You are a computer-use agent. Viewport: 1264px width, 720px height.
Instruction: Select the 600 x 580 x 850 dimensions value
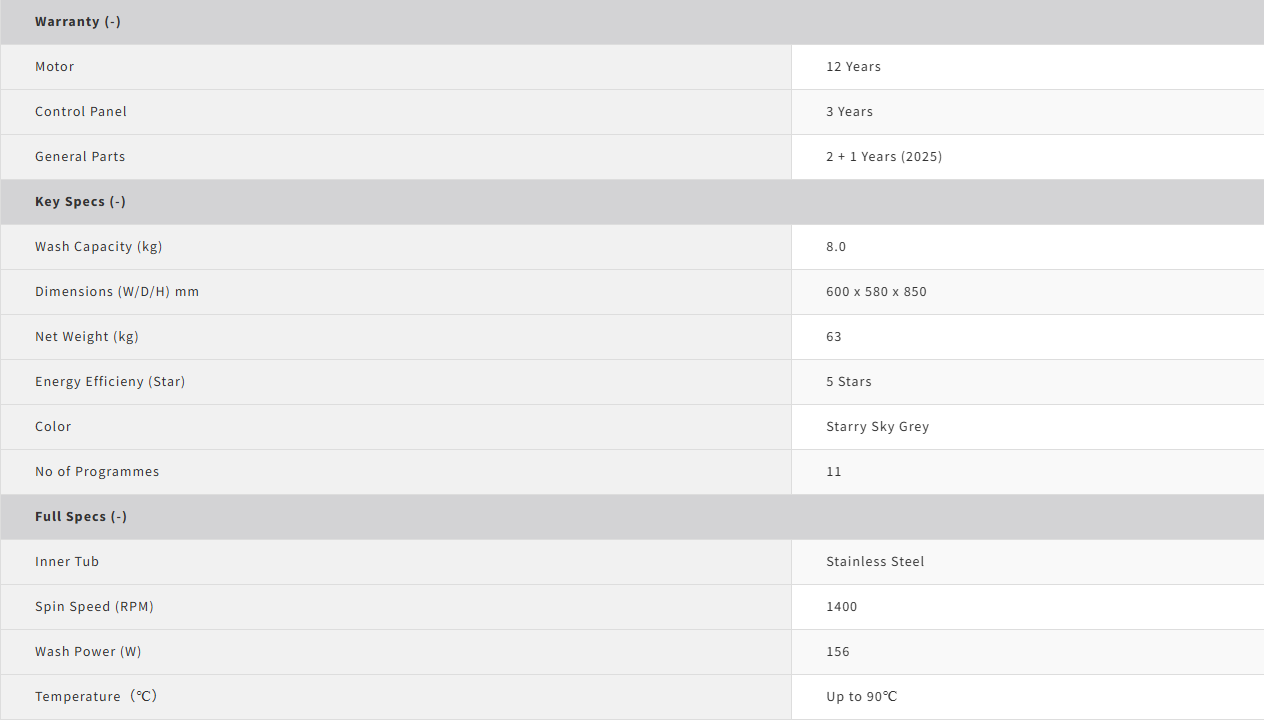(x=876, y=292)
